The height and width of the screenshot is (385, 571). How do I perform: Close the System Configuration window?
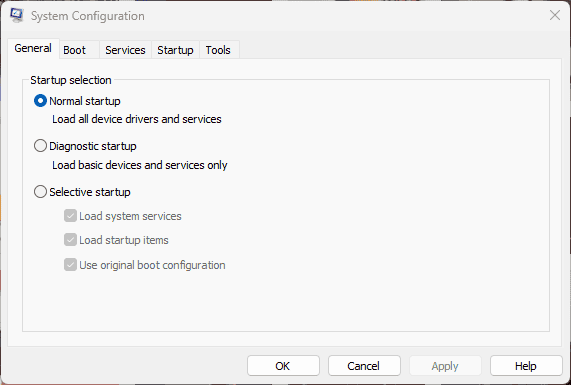click(x=555, y=15)
